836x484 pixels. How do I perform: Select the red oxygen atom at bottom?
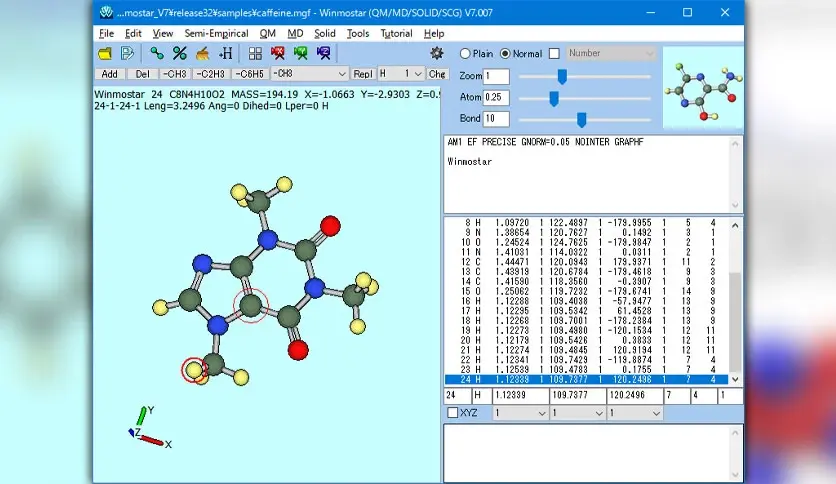[x=298, y=350]
